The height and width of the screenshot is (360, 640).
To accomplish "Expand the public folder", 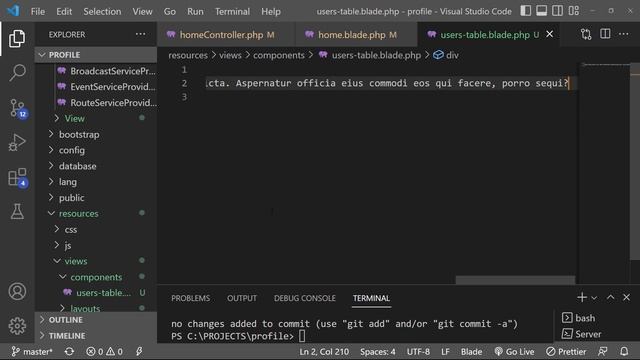I will tap(96, 198).
